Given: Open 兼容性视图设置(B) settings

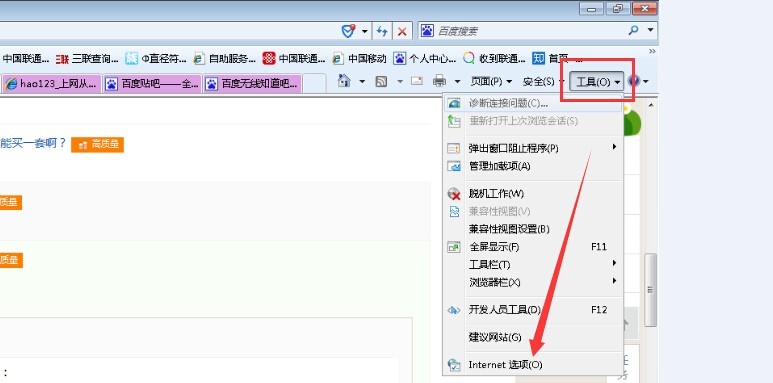Looking at the screenshot, I should (x=533, y=229).
